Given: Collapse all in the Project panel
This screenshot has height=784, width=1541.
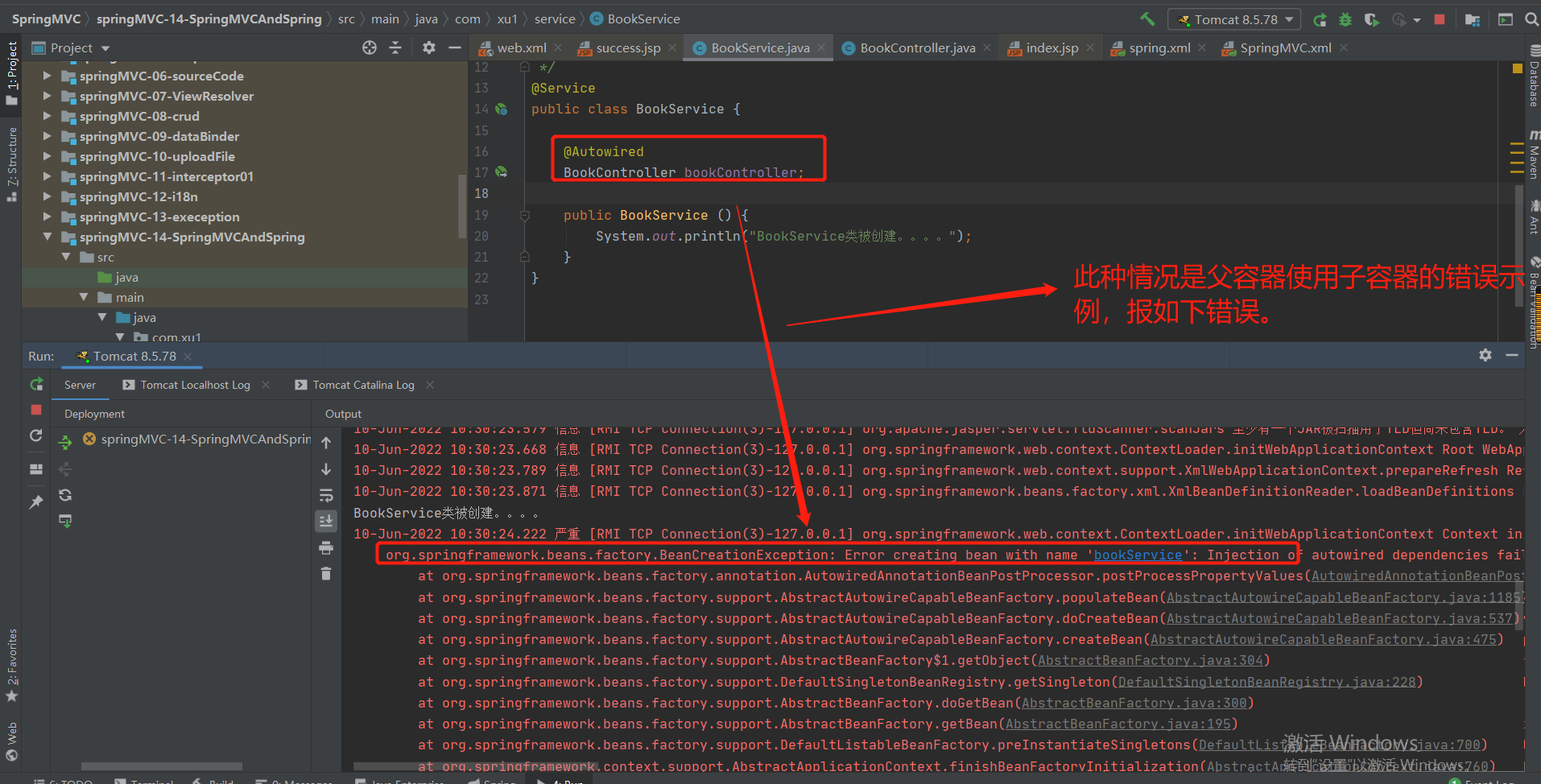Looking at the screenshot, I should pyautogui.click(x=395, y=47).
